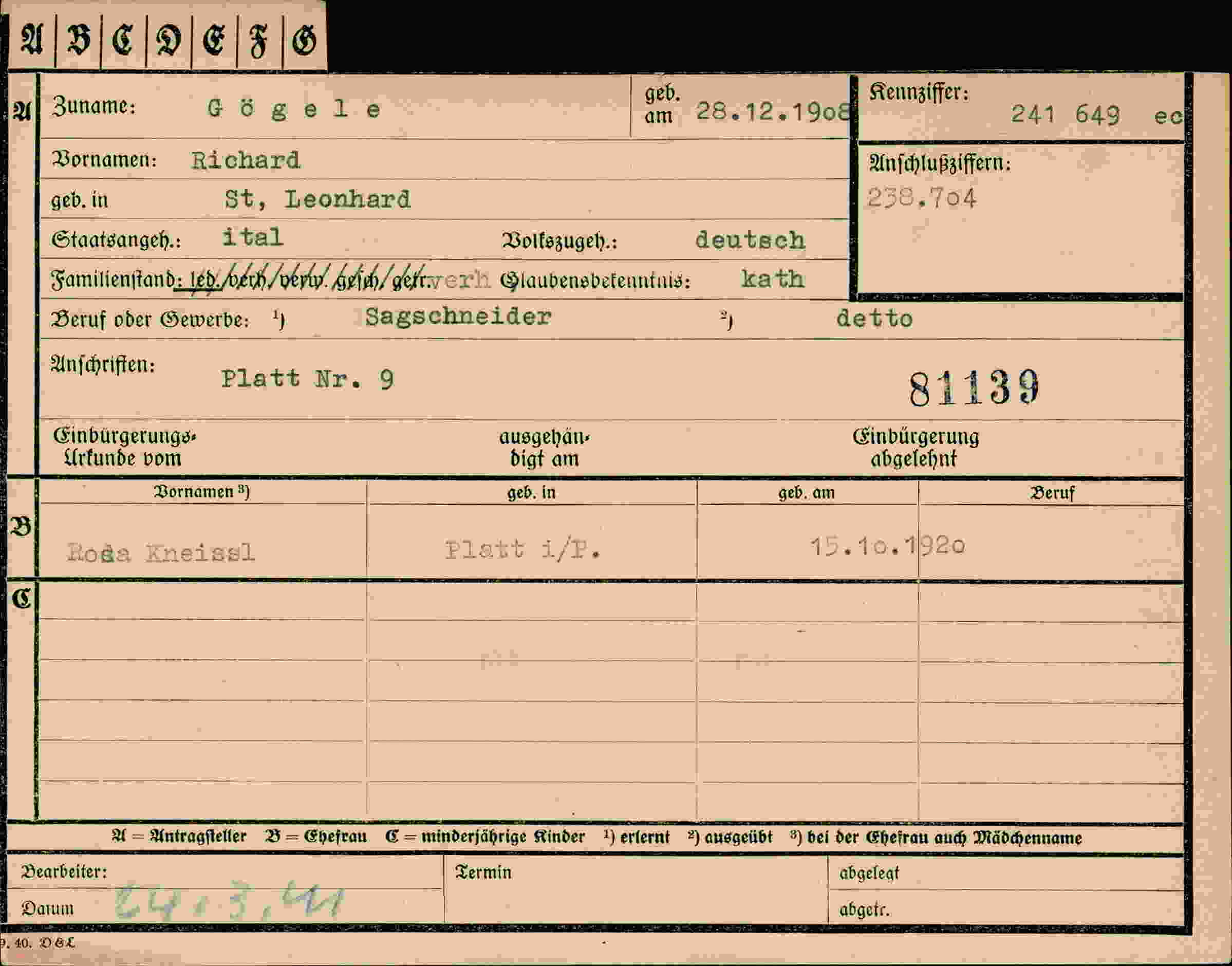This screenshot has width=1232, height=966.
Task: Click birth date '28.12.1908'
Action: 772,112
